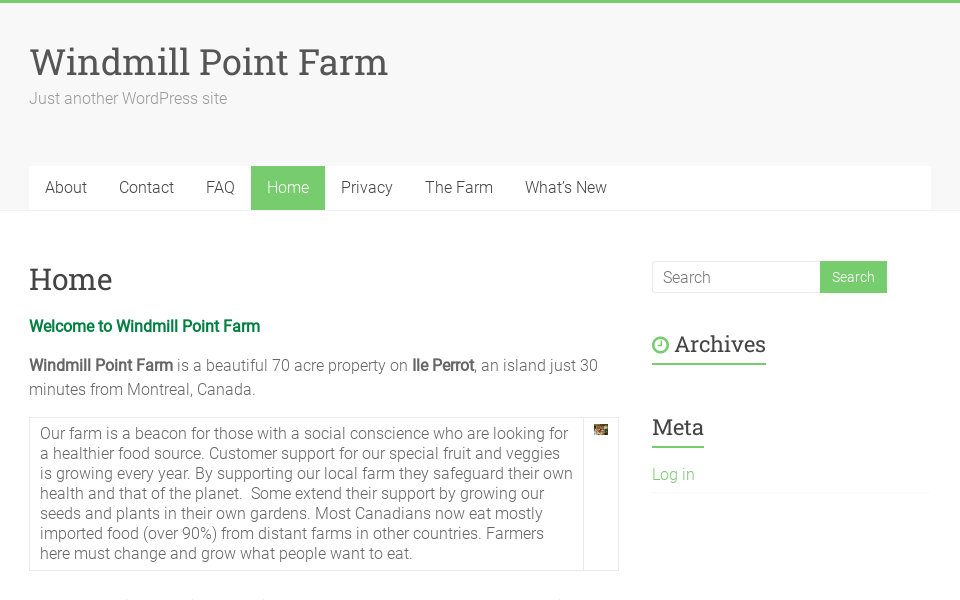
Task: Click the Welcome to Windmill Point Farm heading
Action: [x=144, y=326]
